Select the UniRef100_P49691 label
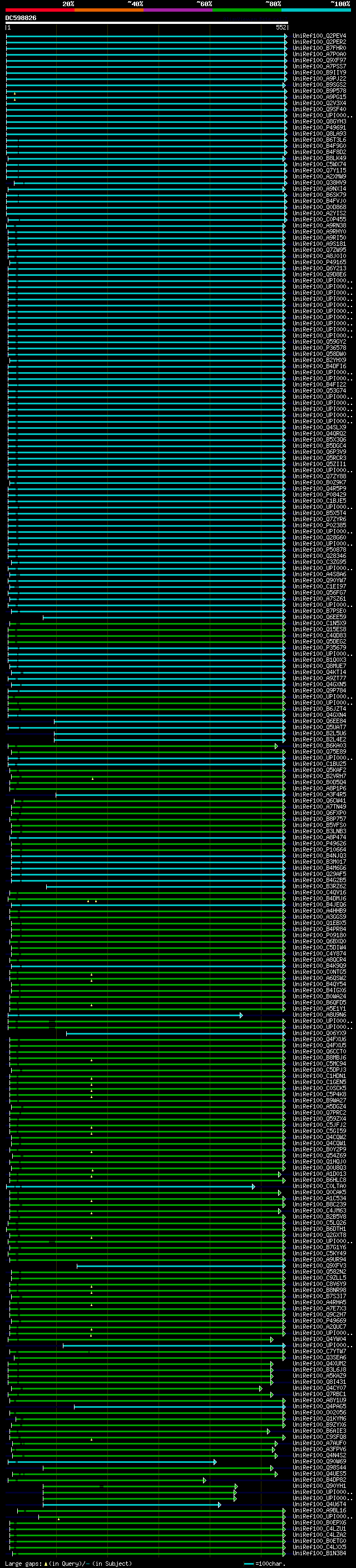 point(319,128)
